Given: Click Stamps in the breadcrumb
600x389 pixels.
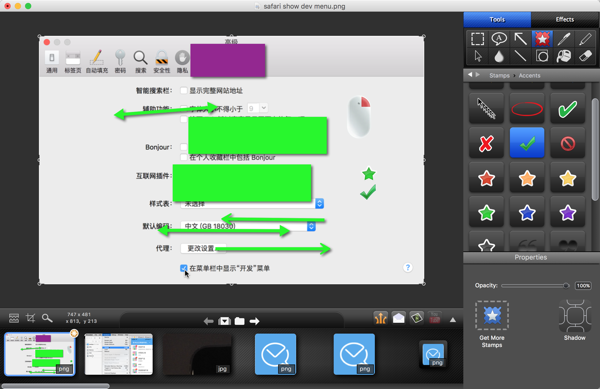Looking at the screenshot, I should click(x=499, y=75).
